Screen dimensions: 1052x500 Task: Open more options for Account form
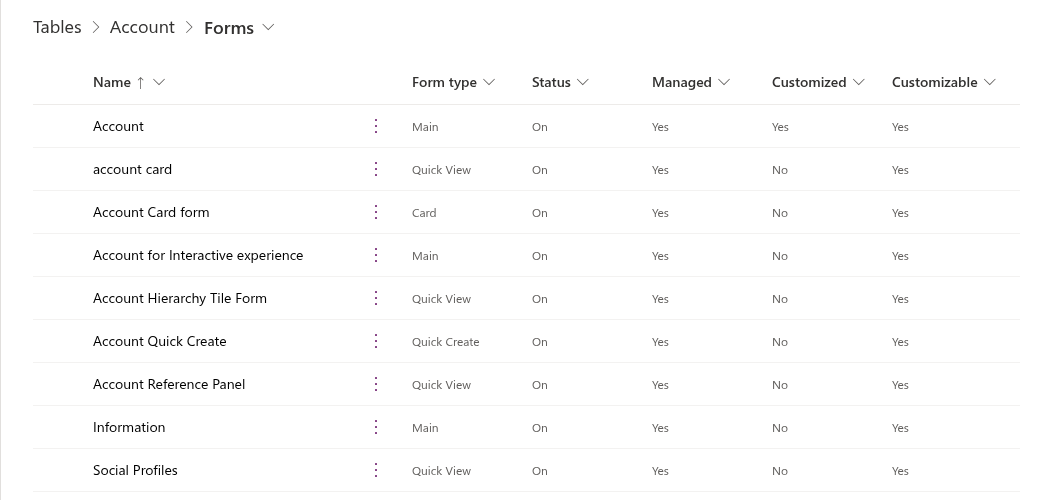point(376,126)
